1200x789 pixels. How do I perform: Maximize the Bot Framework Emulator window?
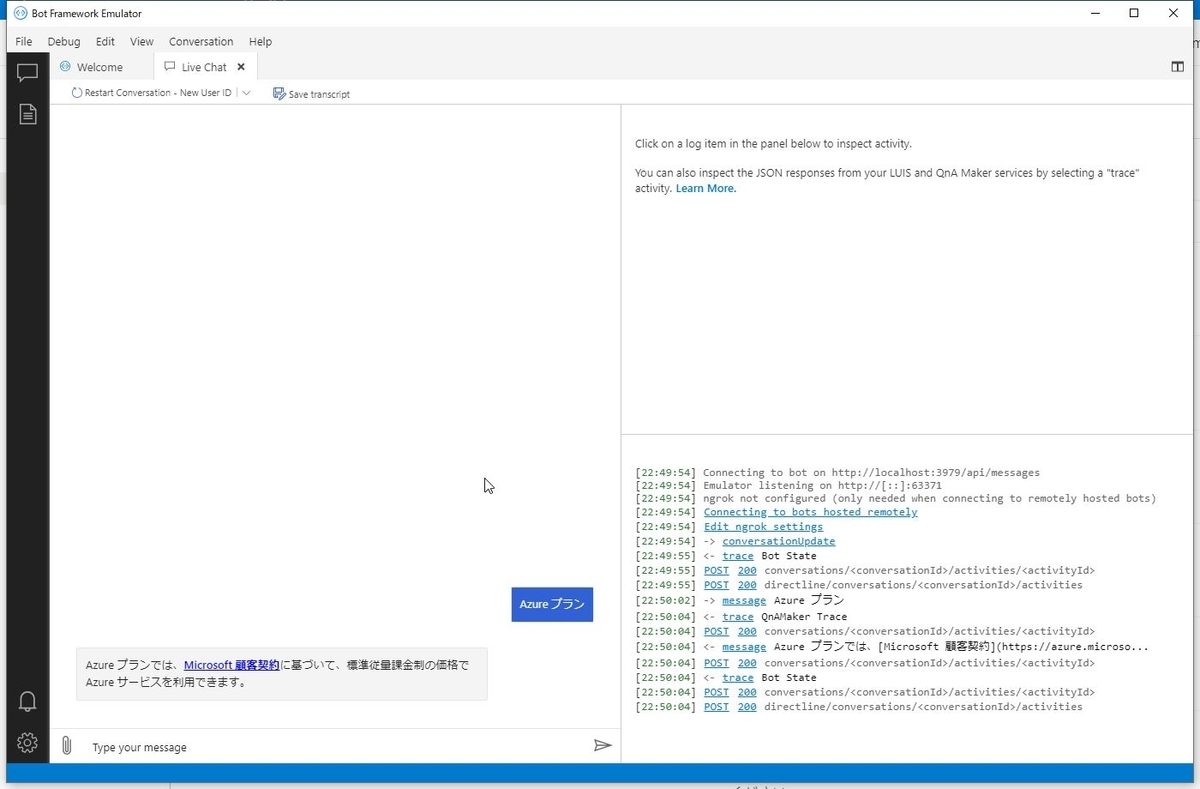click(x=1134, y=13)
